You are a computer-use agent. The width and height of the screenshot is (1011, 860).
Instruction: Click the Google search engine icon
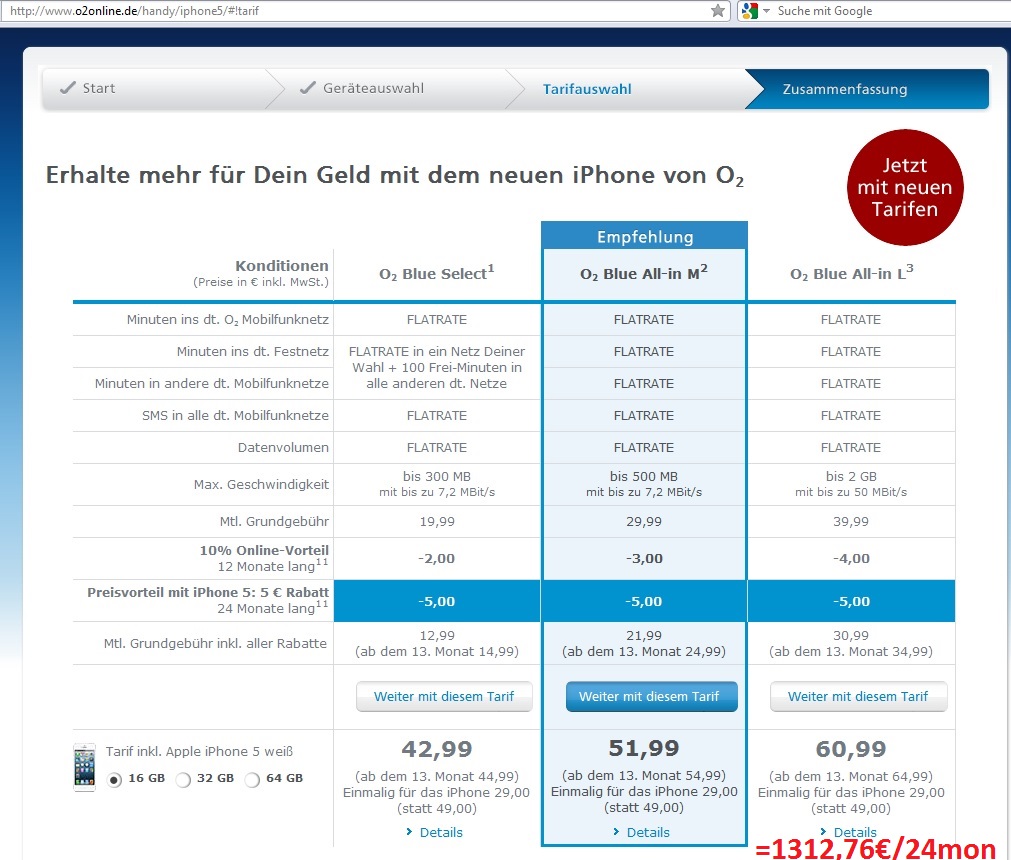tap(749, 10)
